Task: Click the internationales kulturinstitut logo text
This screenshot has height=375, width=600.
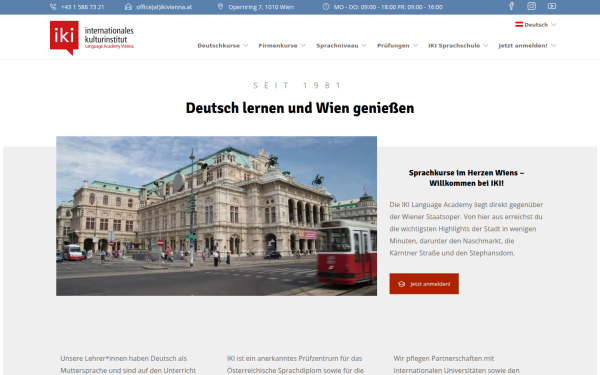Action: (x=109, y=38)
